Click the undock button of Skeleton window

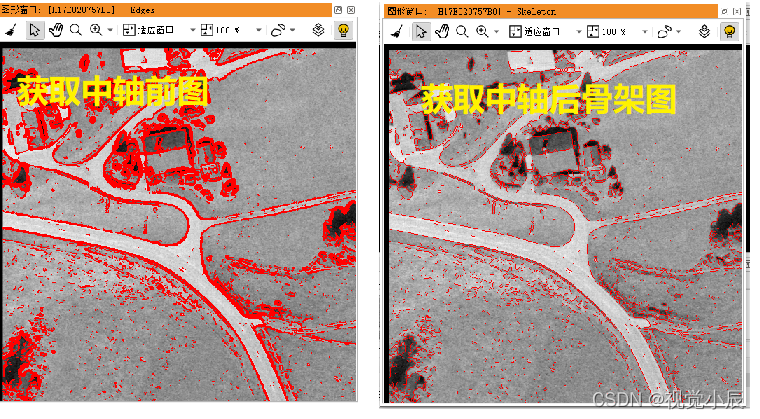(x=725, y=11)
